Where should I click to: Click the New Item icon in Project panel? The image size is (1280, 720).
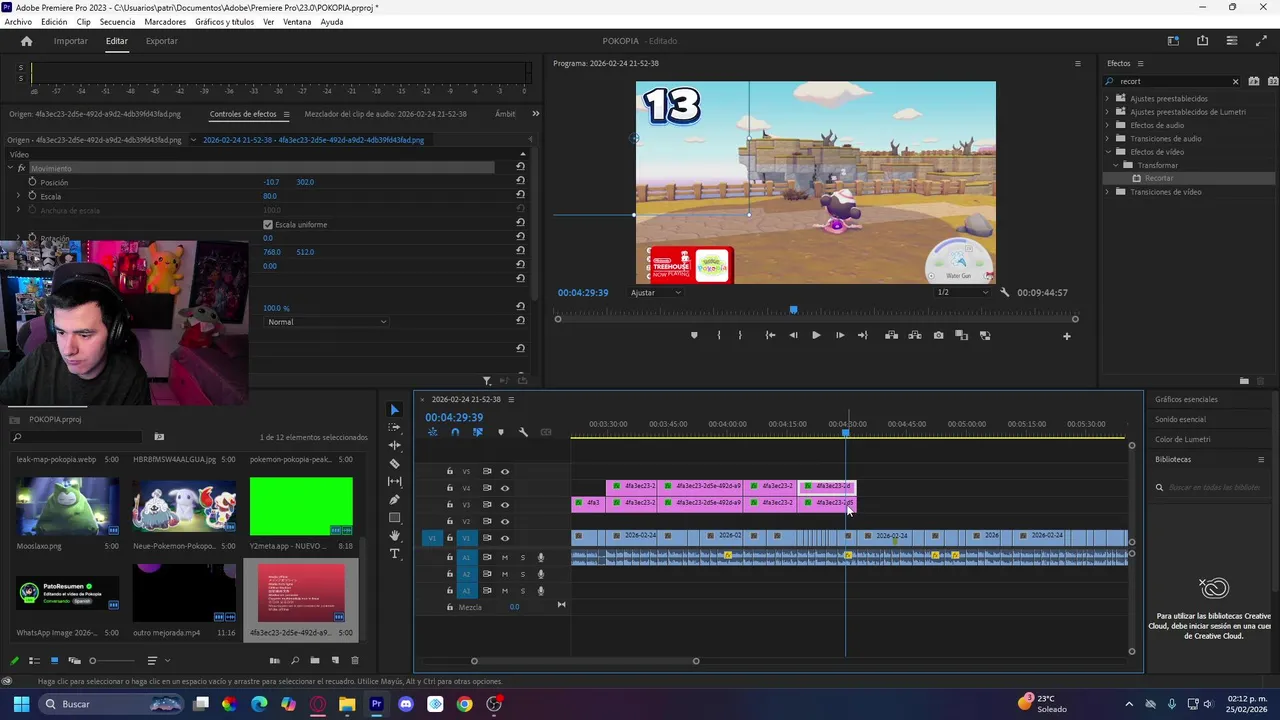coord(335,660)
